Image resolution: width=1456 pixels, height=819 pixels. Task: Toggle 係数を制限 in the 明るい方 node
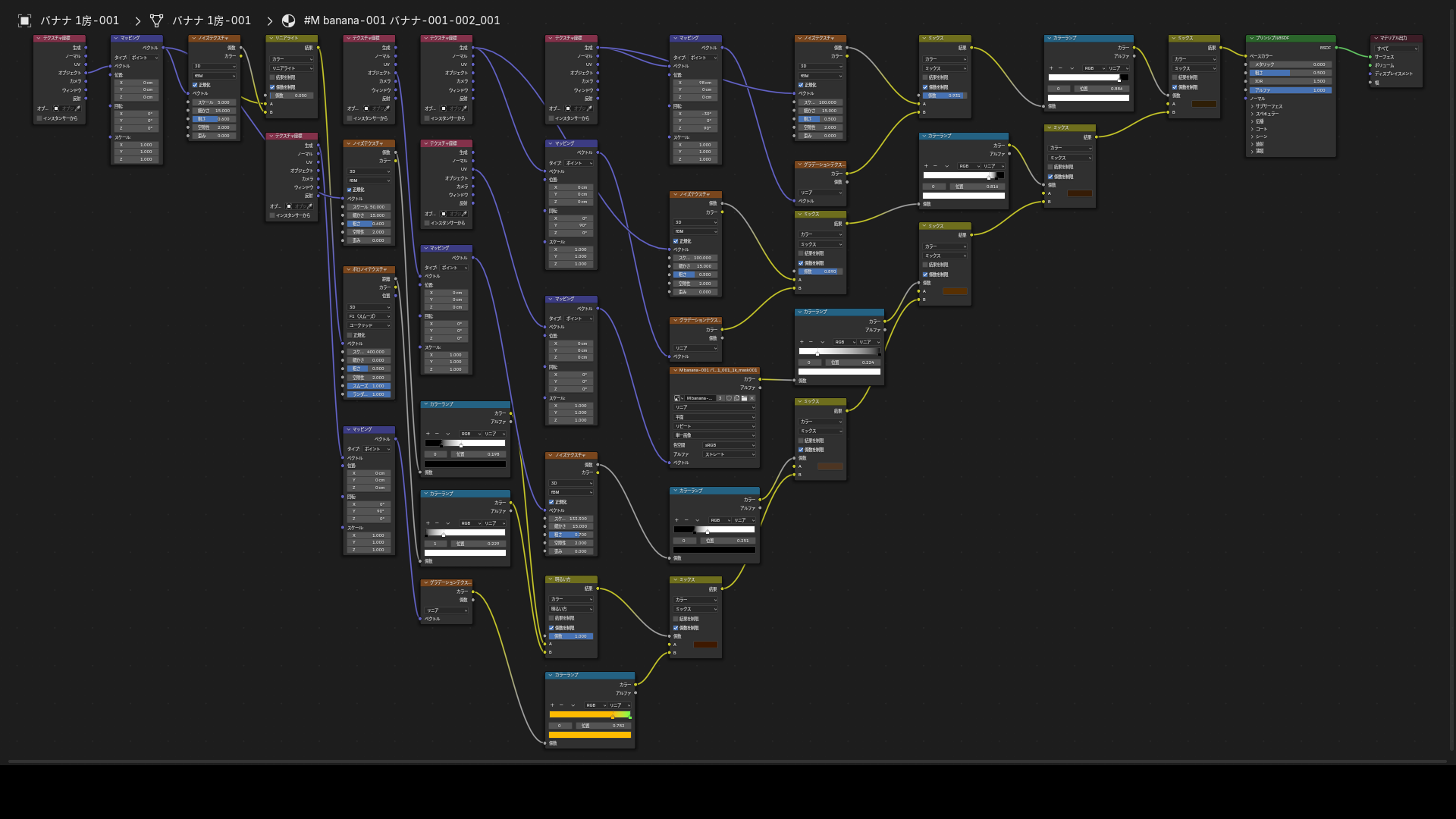click(551, 628)
